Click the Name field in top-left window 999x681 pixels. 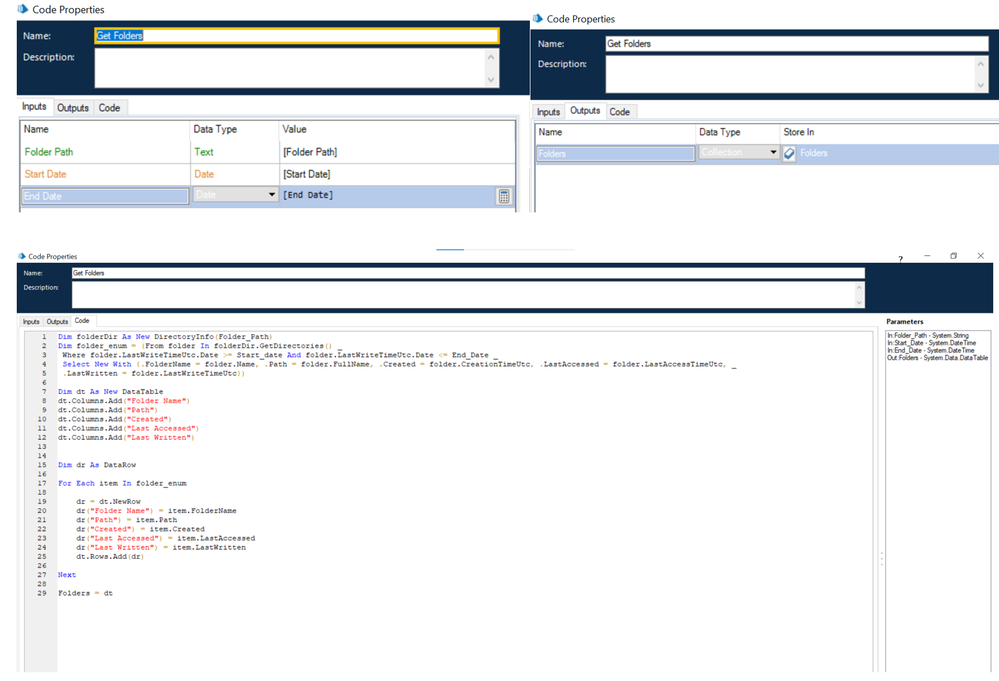pyautogui.click(x=296, y=36)
